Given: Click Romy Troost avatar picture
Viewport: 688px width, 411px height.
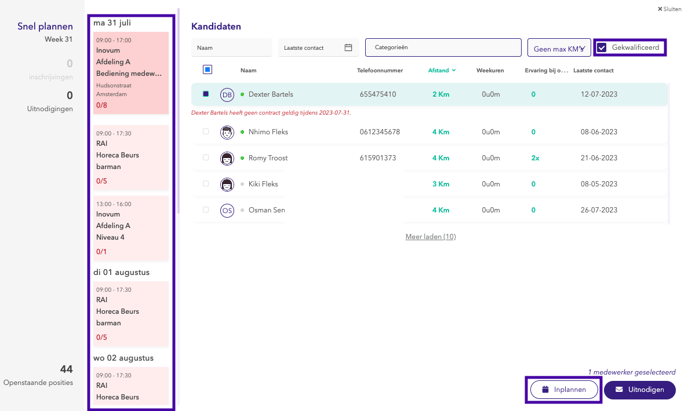Looking at the screenshot, I should pyautogui.click(x=227, y=158).
